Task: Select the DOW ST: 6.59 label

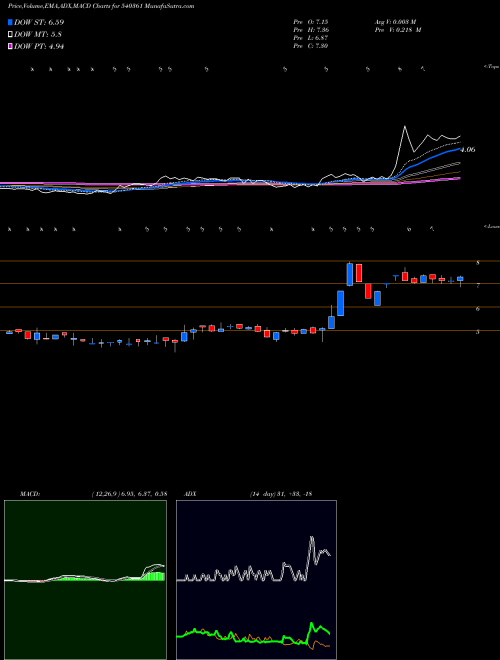Action: (x=39, y=22)
